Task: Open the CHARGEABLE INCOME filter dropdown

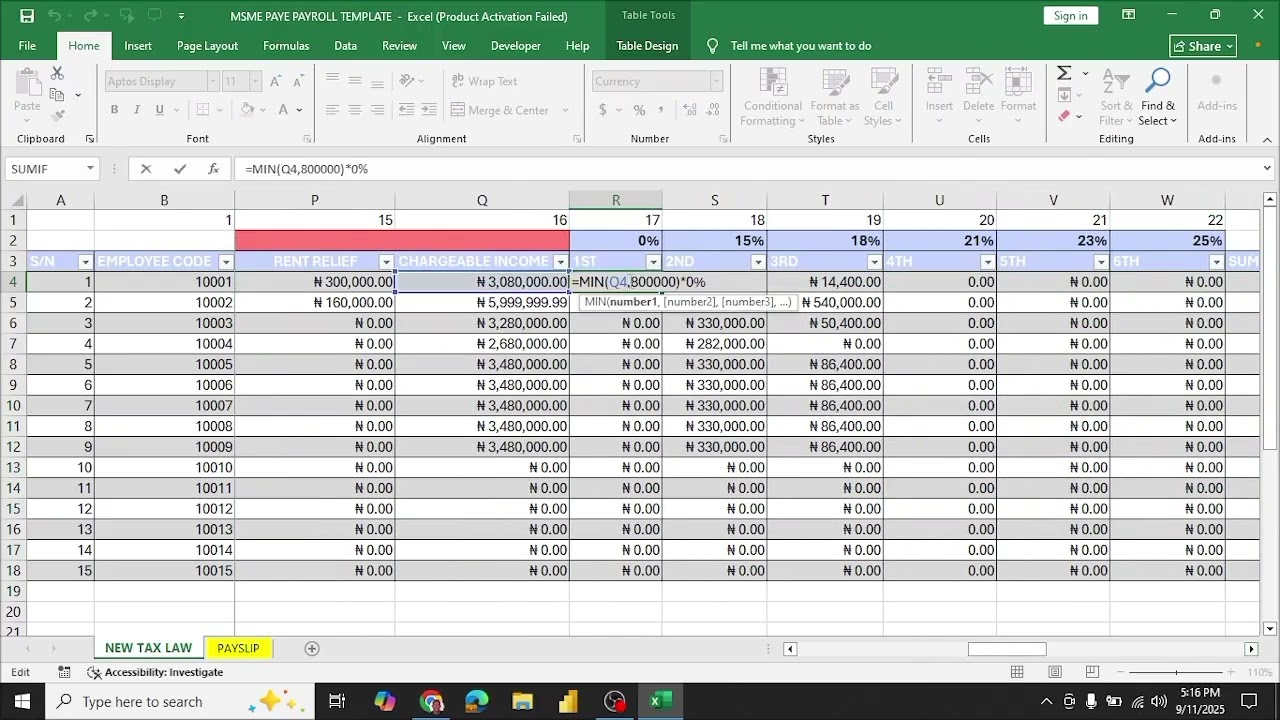Action: tap(559, 262)
